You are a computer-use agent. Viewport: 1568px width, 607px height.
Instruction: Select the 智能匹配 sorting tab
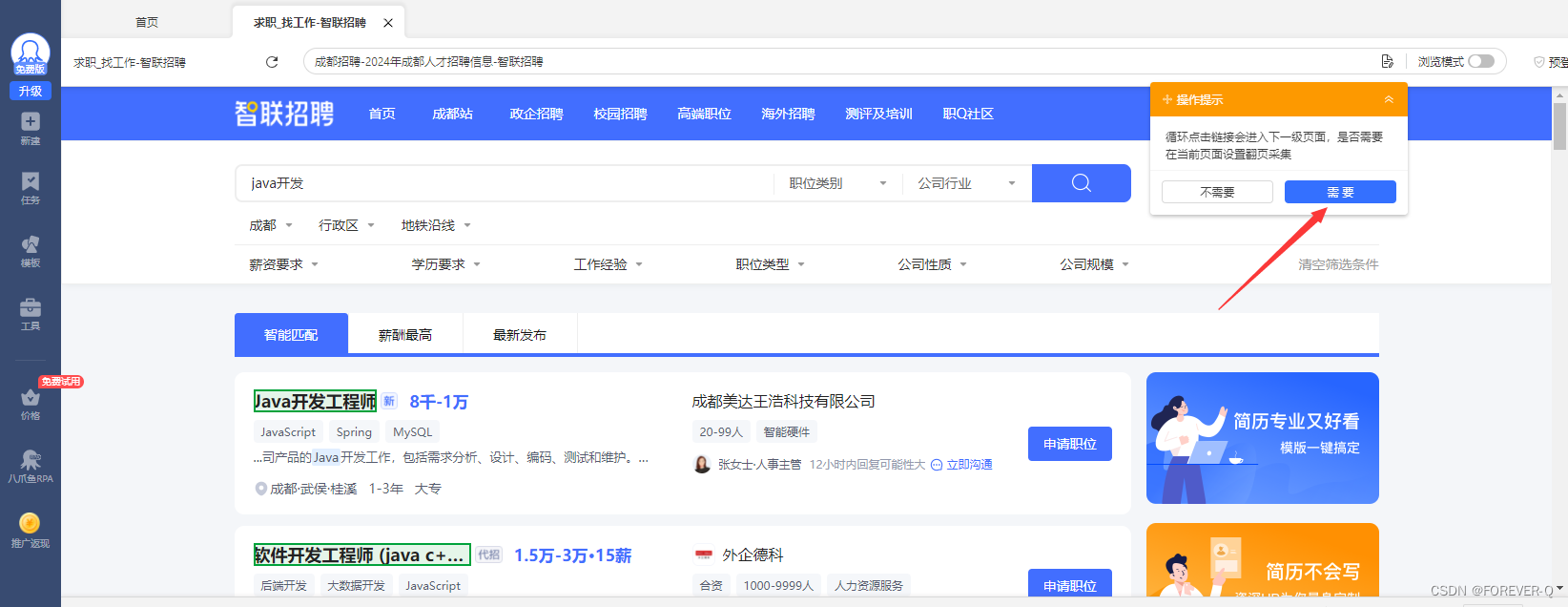click(291, 335)
